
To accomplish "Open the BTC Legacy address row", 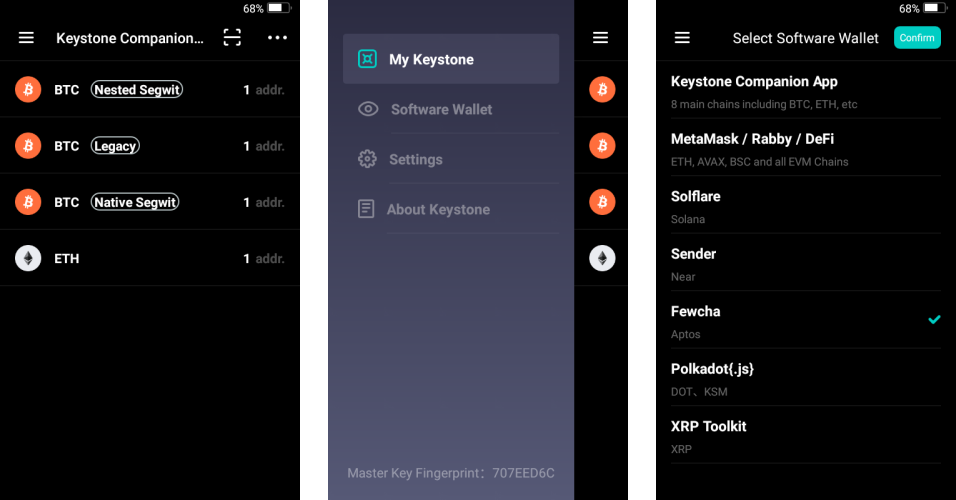I will tap(150, 146).
